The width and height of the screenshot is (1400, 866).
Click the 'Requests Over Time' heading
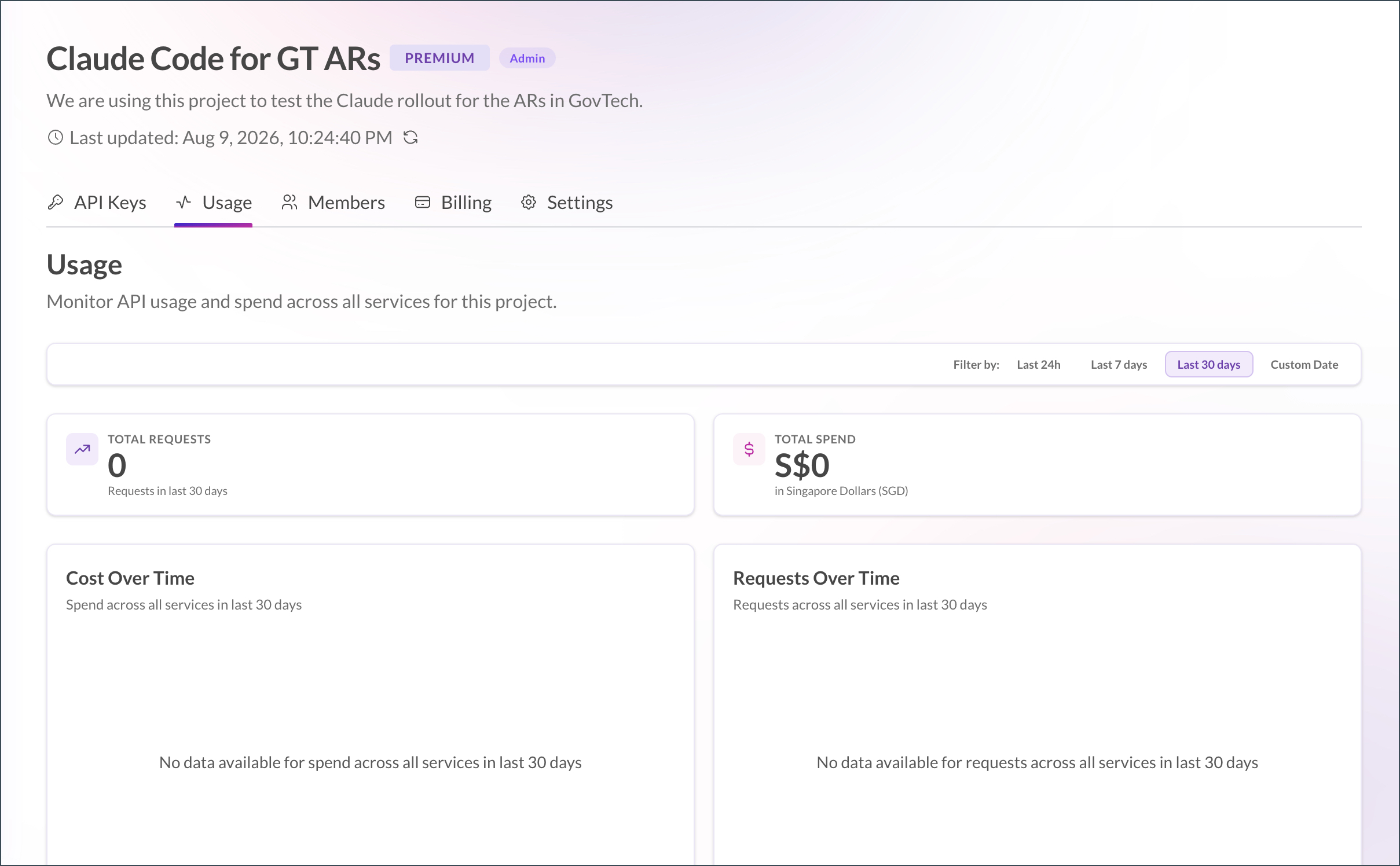pyautogui.click(x=816, y=578)
